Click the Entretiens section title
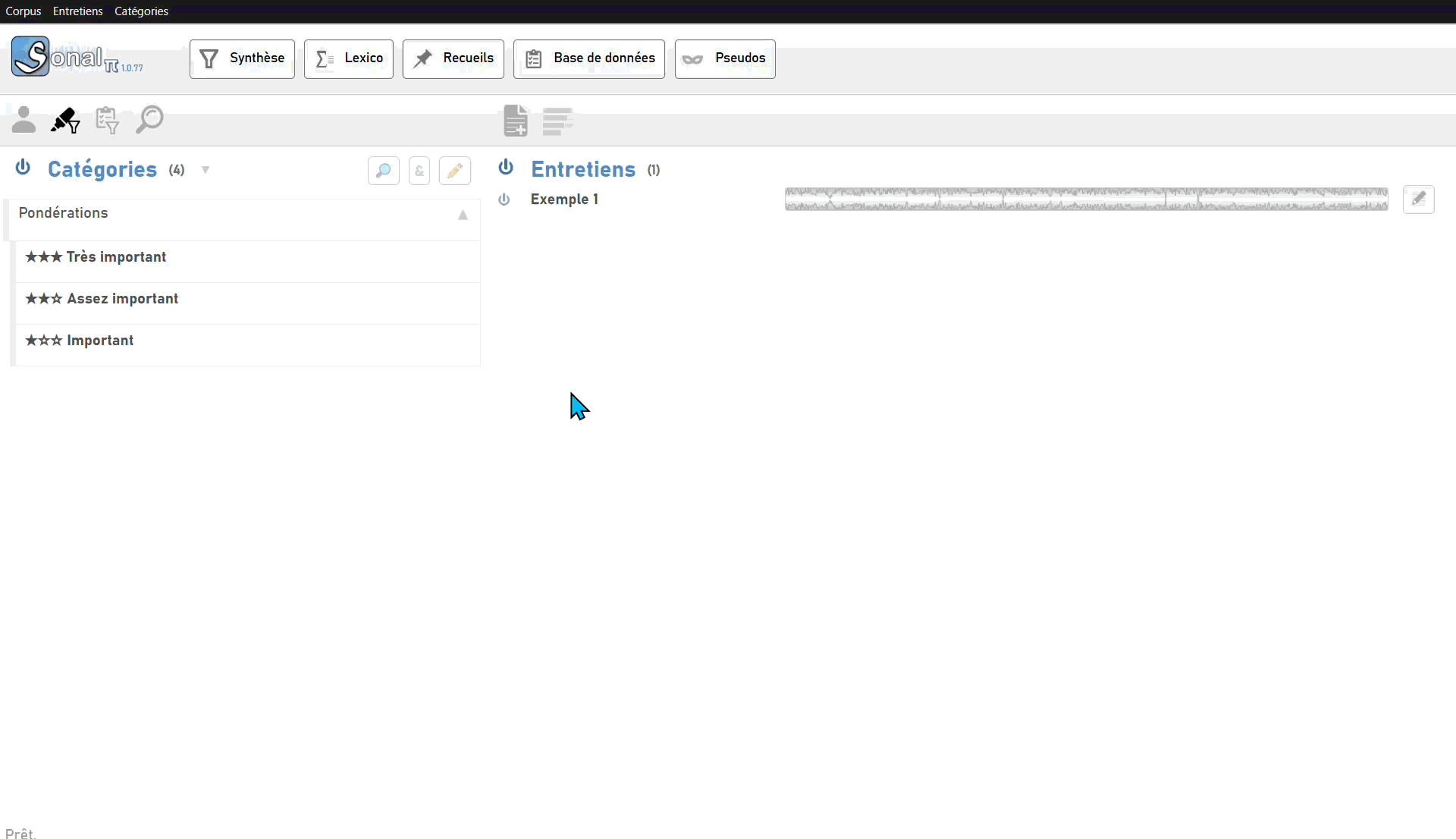Image resolution: width=1456 pixels, height=839 pixels. pos(583,169)
